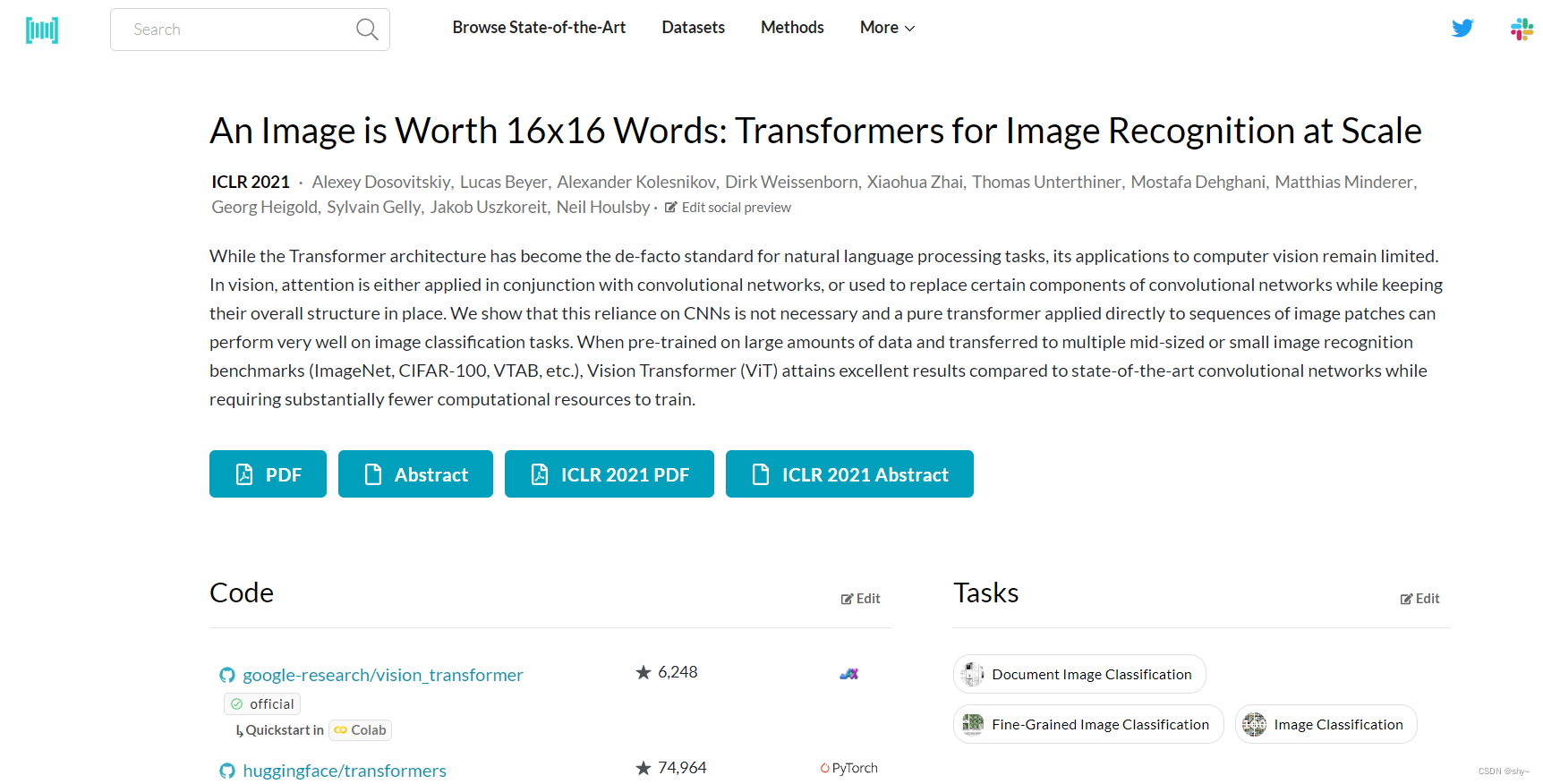Open author Xiaohua Zhai
Image resolution: width=1543 pixels, height=784 pixels.
(915, 182)
